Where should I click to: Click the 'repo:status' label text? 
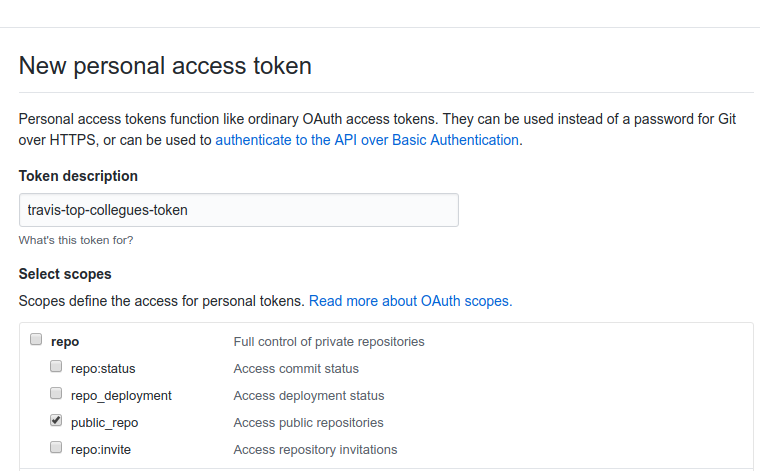(103, 369)
